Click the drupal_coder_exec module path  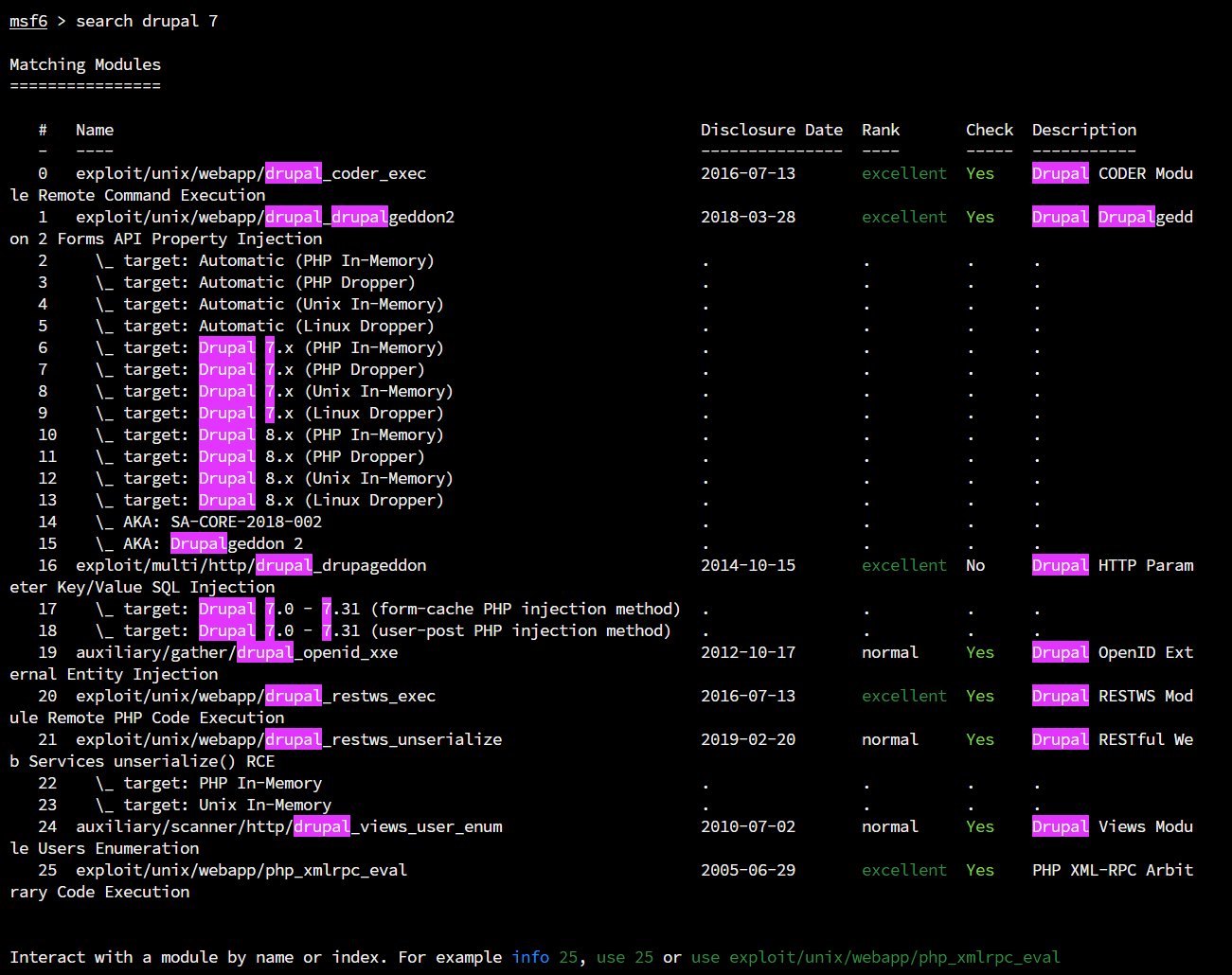pyautogui.click(x=251, y=173)
